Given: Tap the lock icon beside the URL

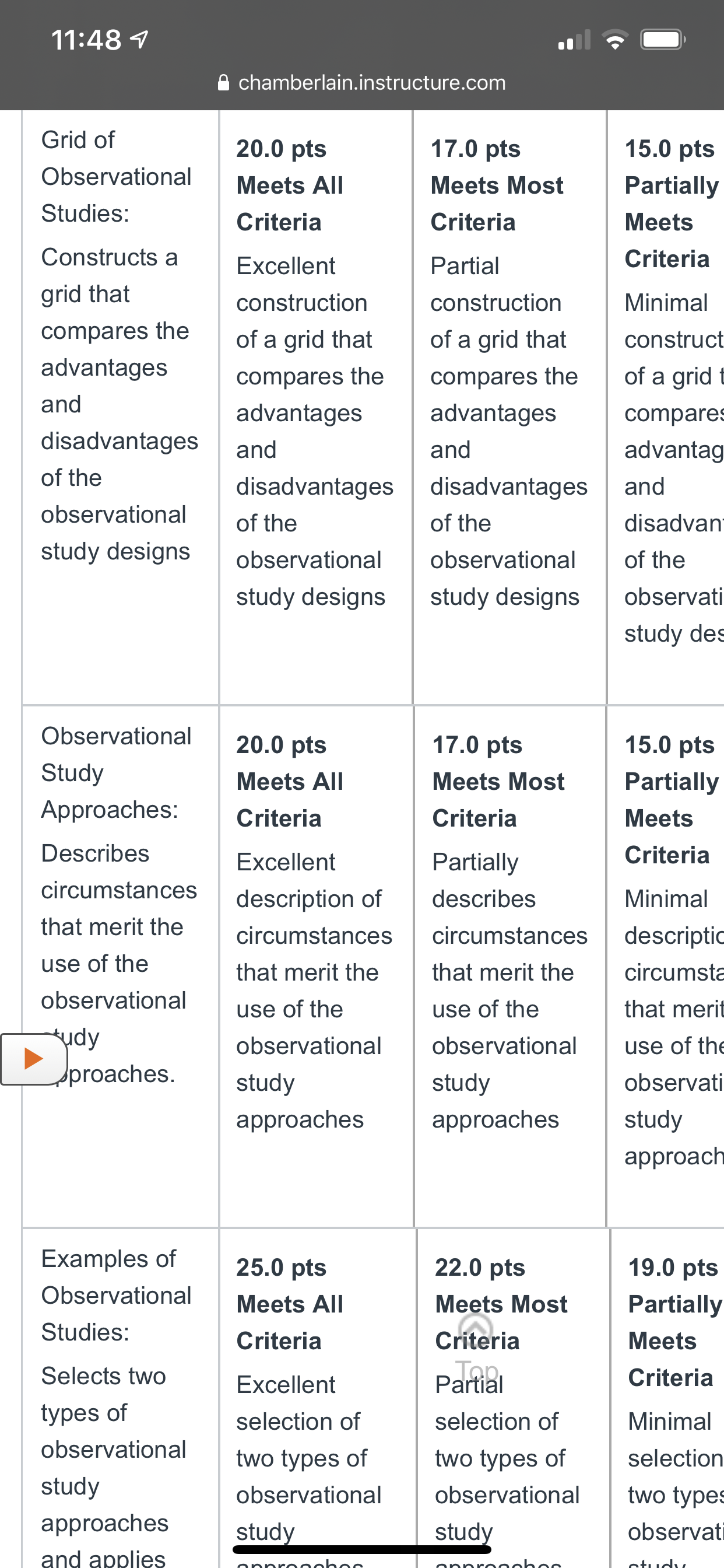Looking at the screenshot, I should point(223,82).
